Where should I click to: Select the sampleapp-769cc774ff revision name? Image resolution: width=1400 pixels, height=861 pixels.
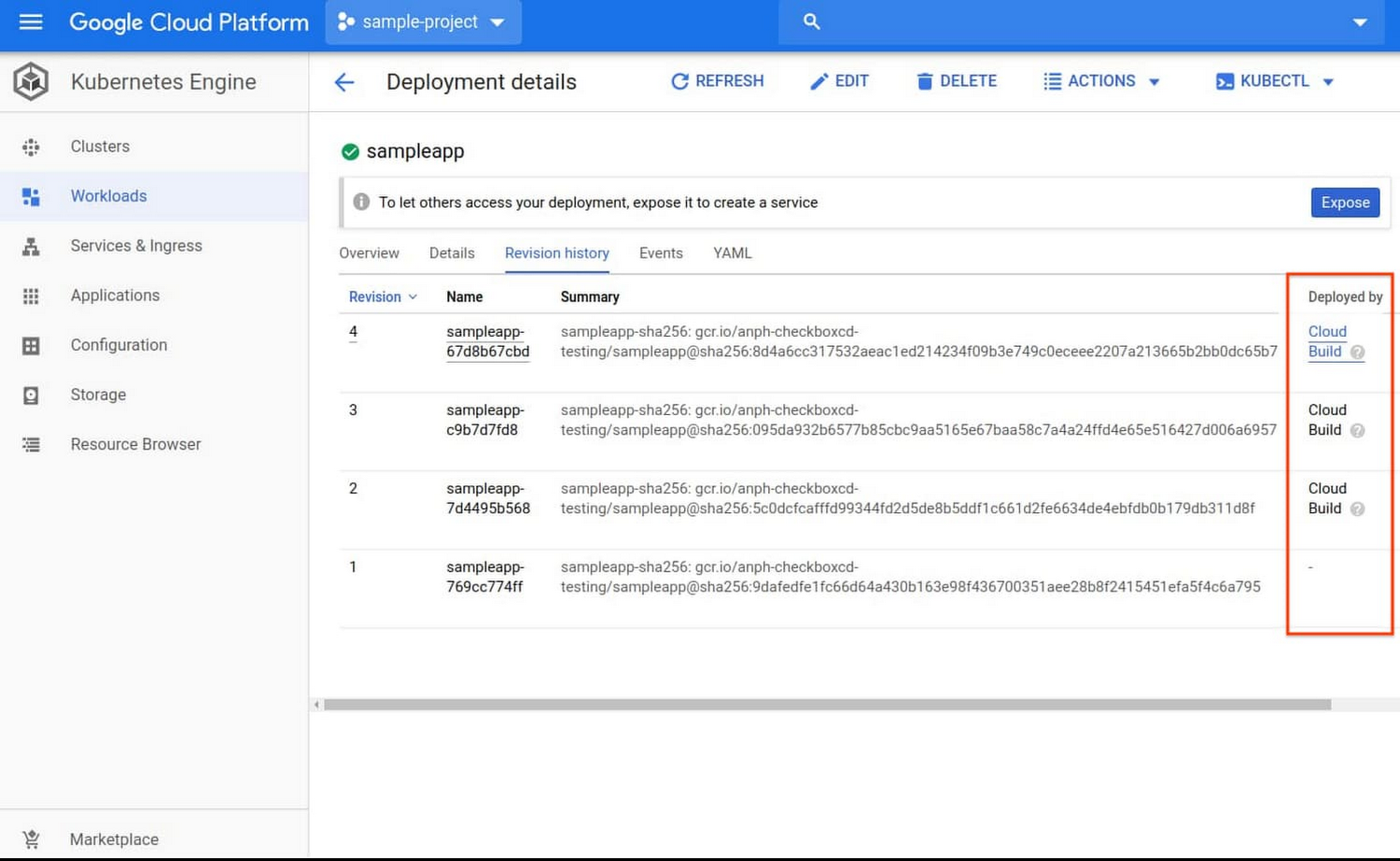click(485, 576)
